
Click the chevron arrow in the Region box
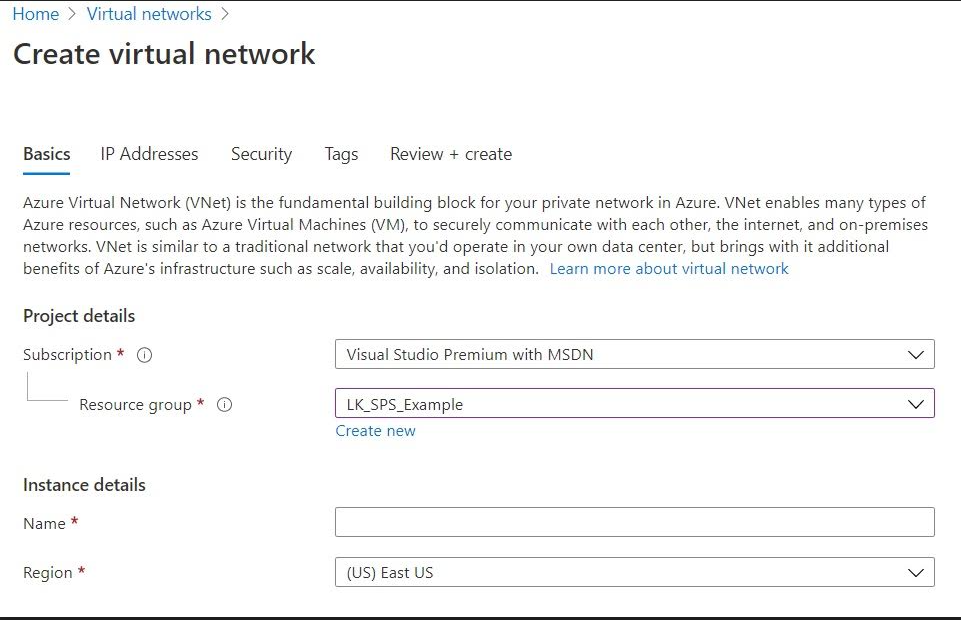(915, 573)
